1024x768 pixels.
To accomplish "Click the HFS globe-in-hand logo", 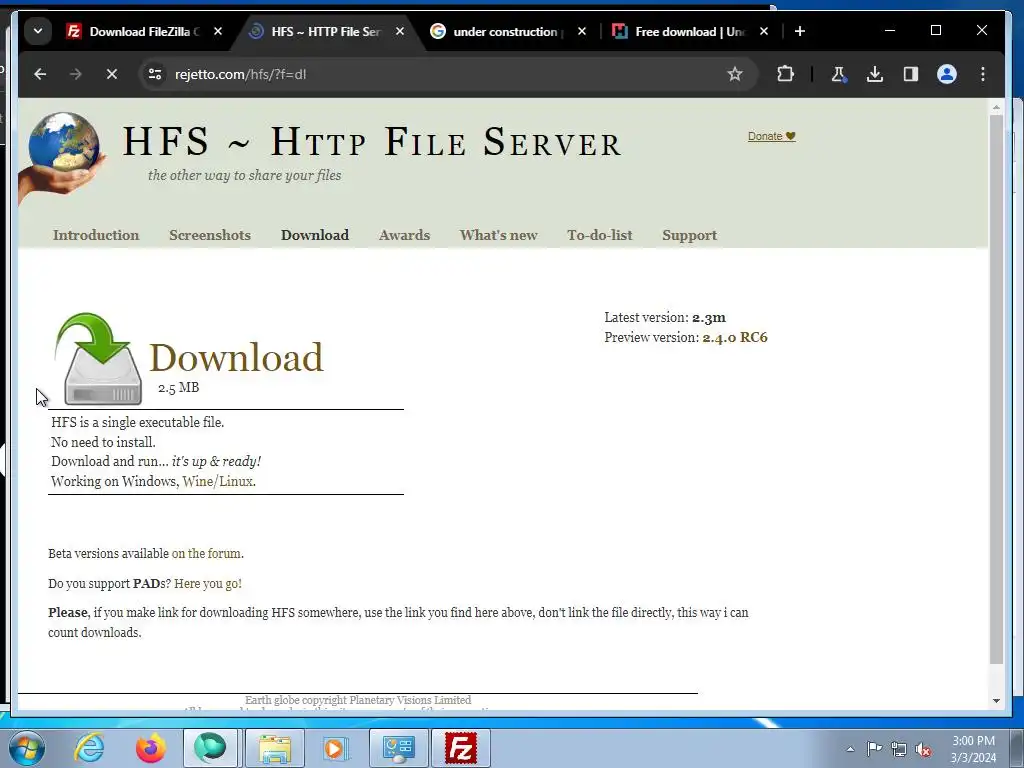I will coord(61,157).
